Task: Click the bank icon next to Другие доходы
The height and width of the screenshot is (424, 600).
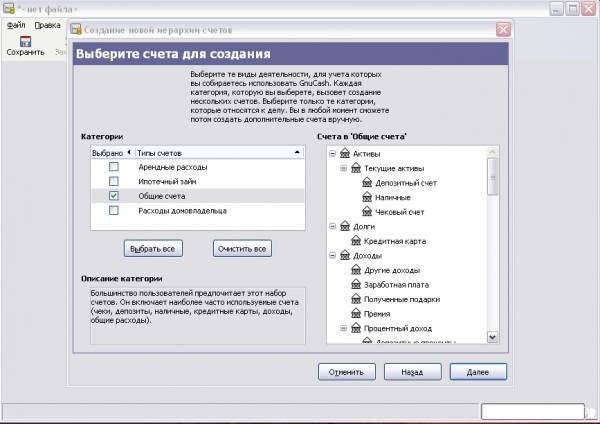Action: pyautogui.click(x=356, y=270)
